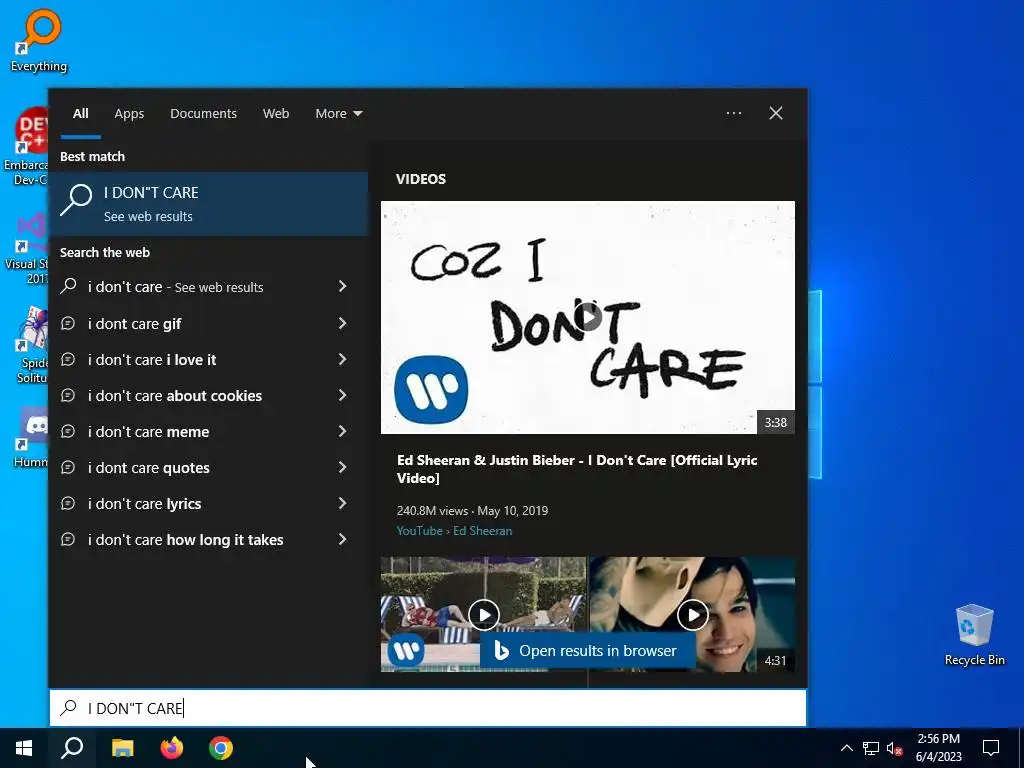The width and height of the screenshot is (1024, 768).
Task: Expand arrow beside 'i don't care how long it takes'
Action: pyautogui.click(x=342, y=539)
